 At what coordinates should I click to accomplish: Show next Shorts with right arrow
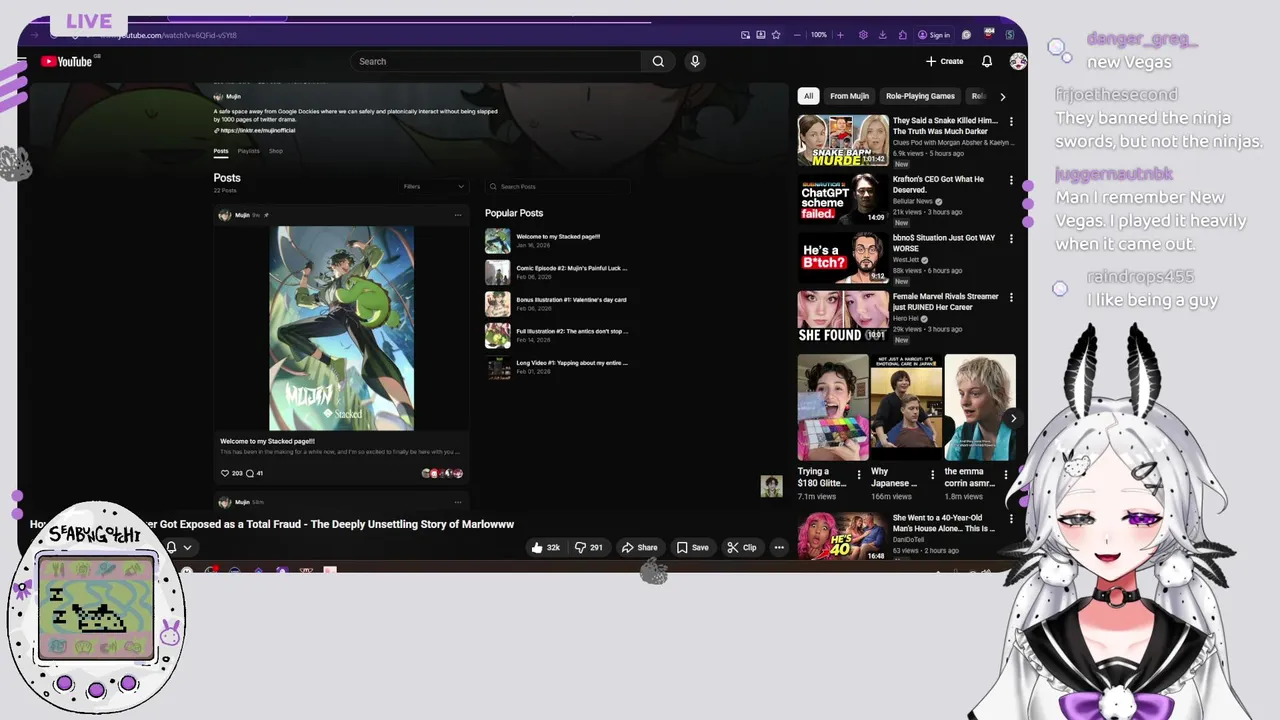(x=1013, y=419)
